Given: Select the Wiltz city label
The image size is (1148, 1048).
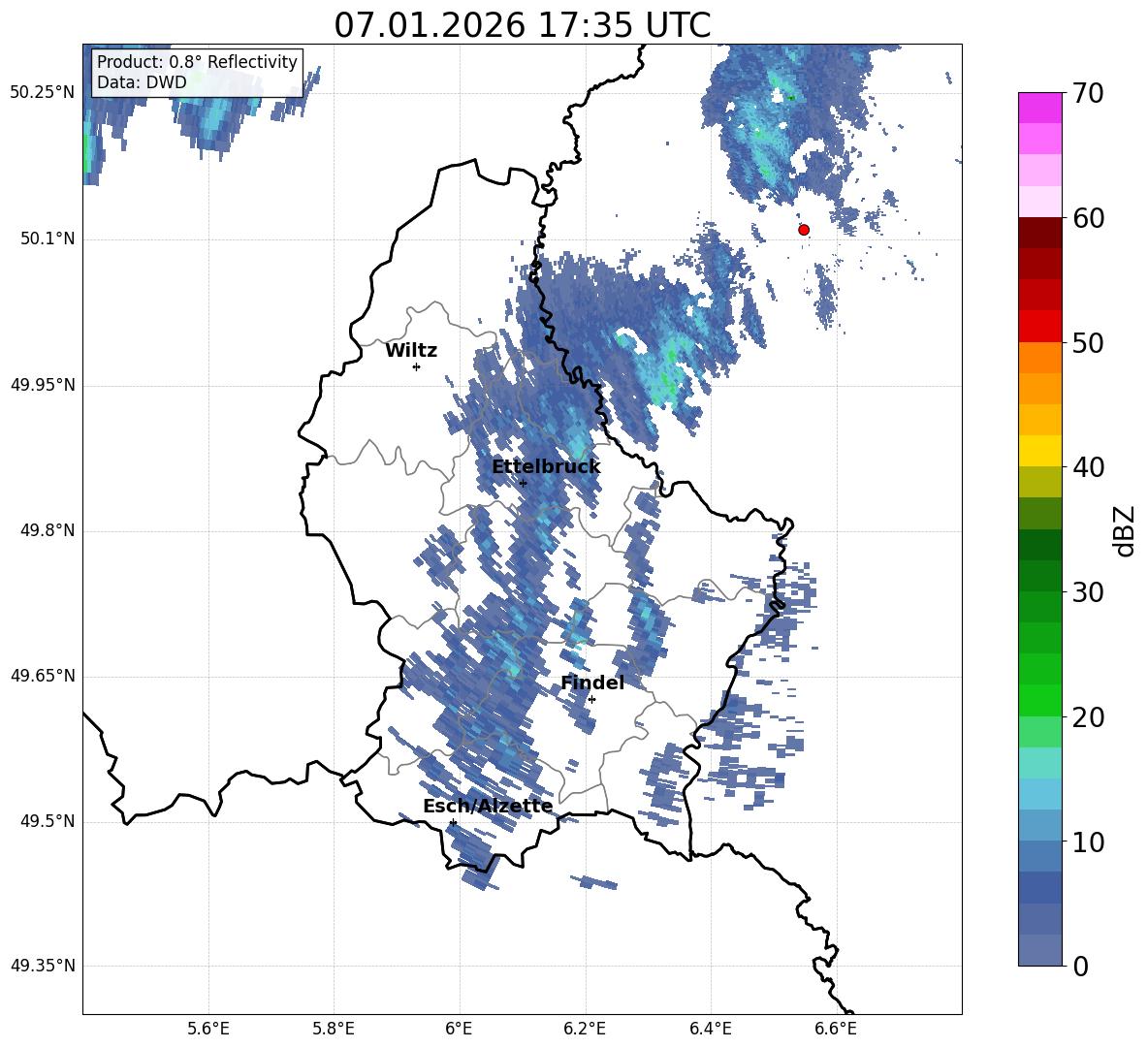Looking at the screenshot, I should [411, 351].
